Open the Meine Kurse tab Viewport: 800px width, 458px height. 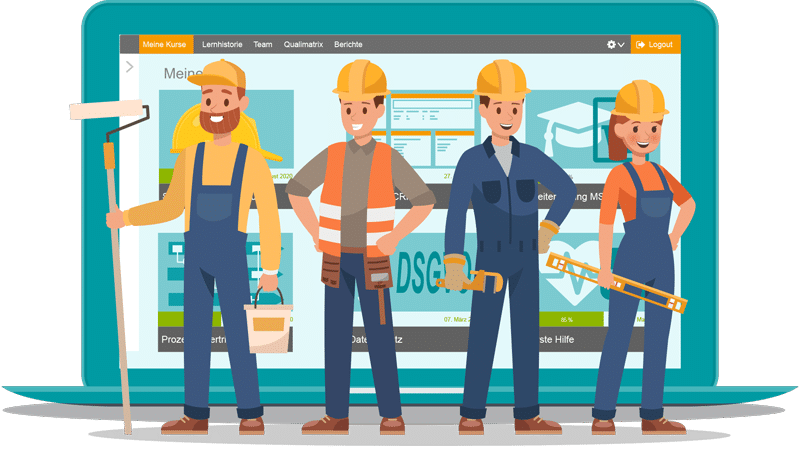coord(166,44)
